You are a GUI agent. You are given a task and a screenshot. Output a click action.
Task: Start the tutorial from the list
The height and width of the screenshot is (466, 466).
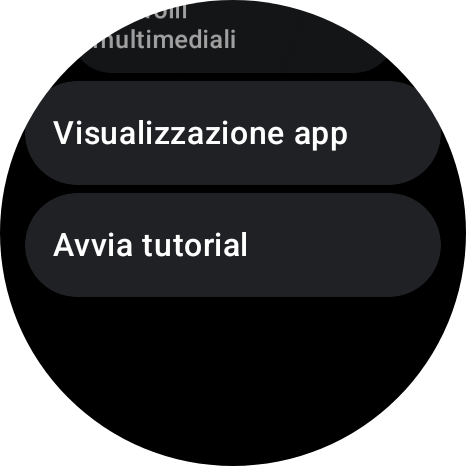[x=233, y=245]
